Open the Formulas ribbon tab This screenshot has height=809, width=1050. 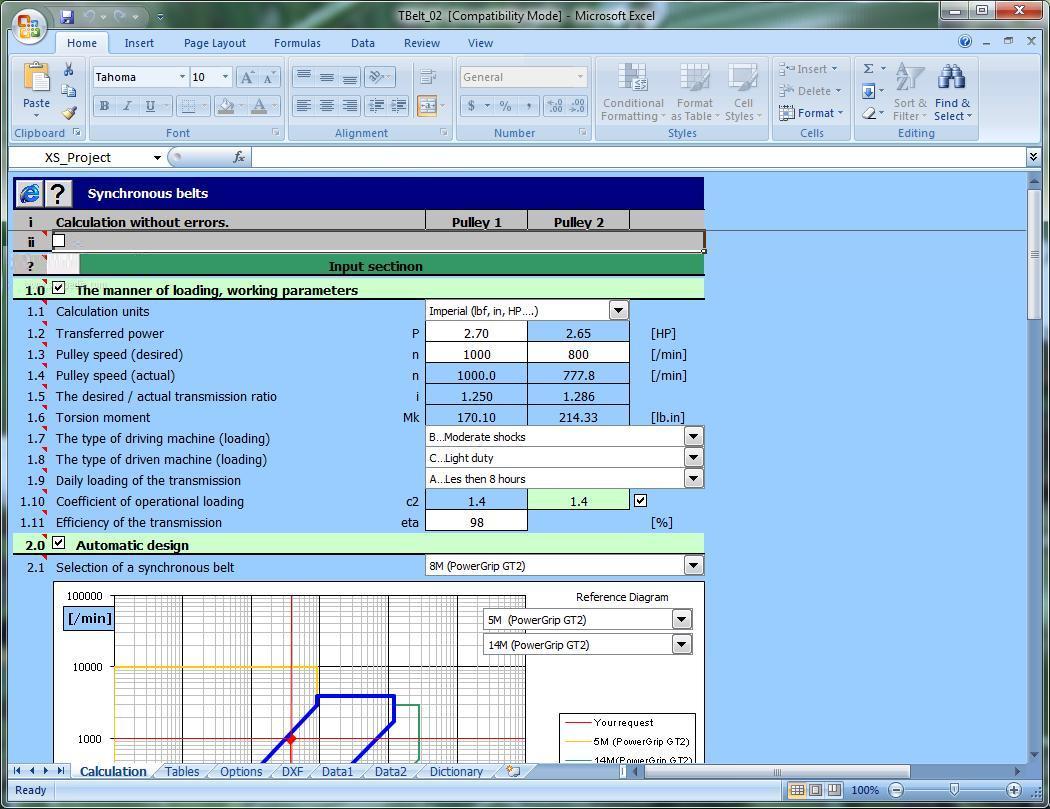(x=297, y=43)
